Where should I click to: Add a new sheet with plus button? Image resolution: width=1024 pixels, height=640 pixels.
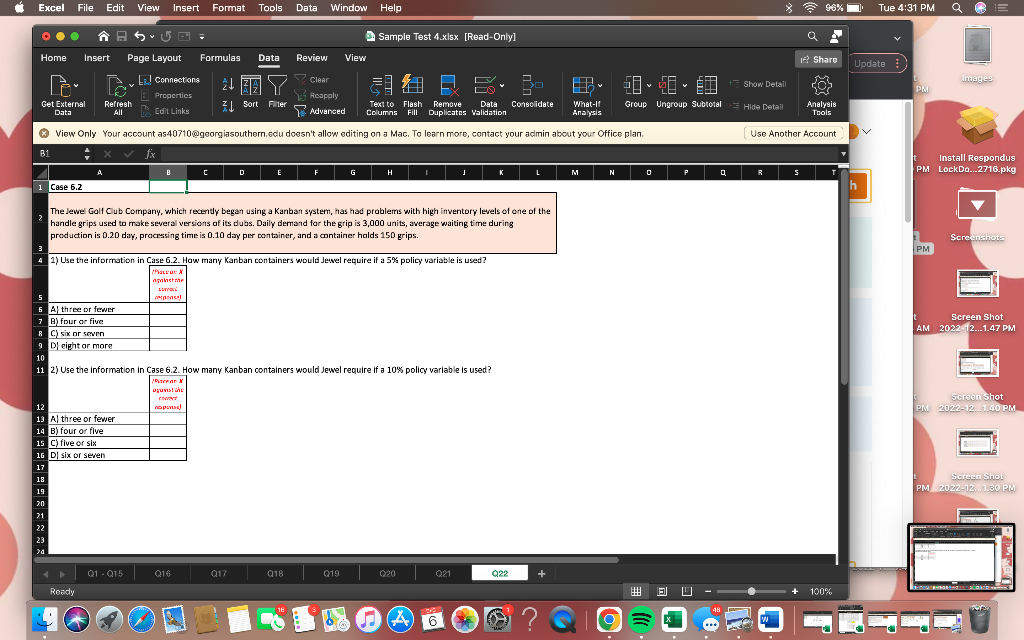541,573
